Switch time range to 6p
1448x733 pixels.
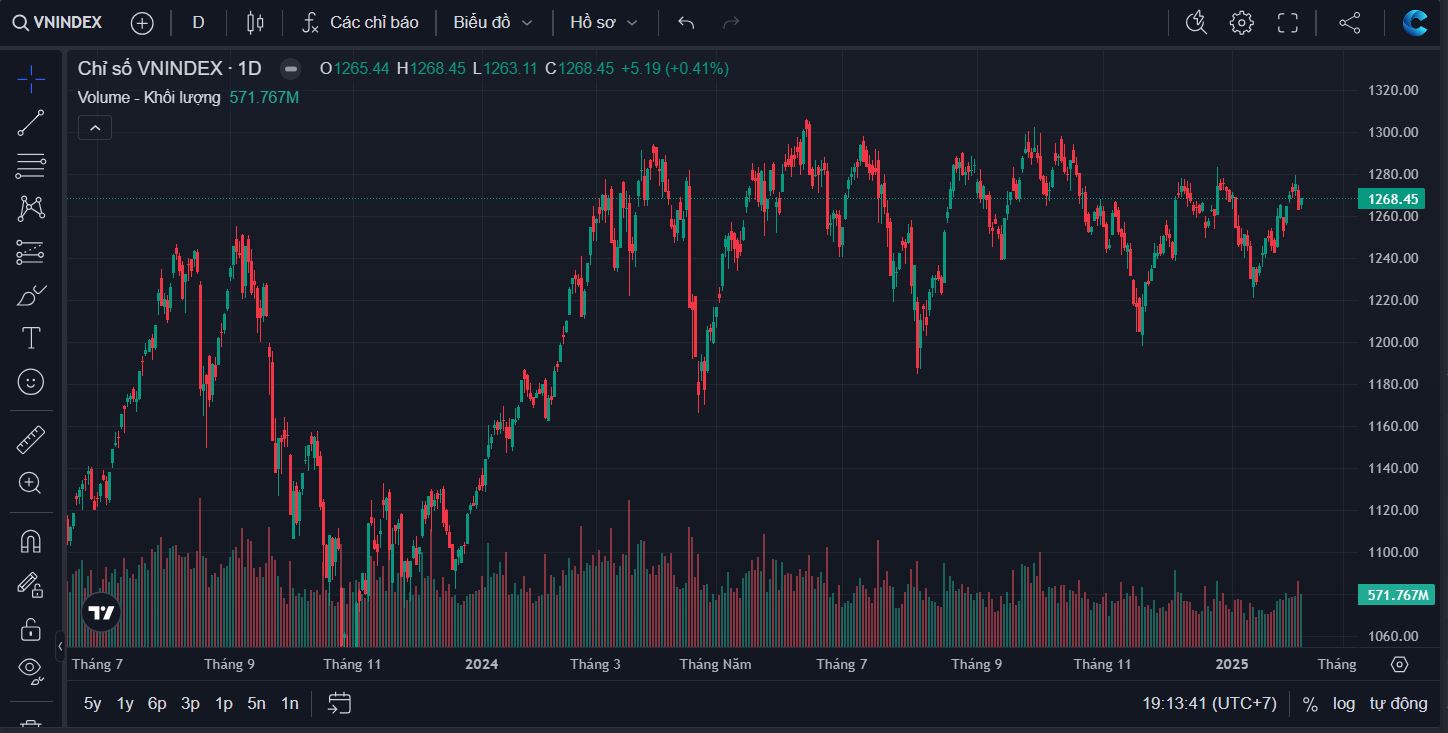(x=157, y=704)
